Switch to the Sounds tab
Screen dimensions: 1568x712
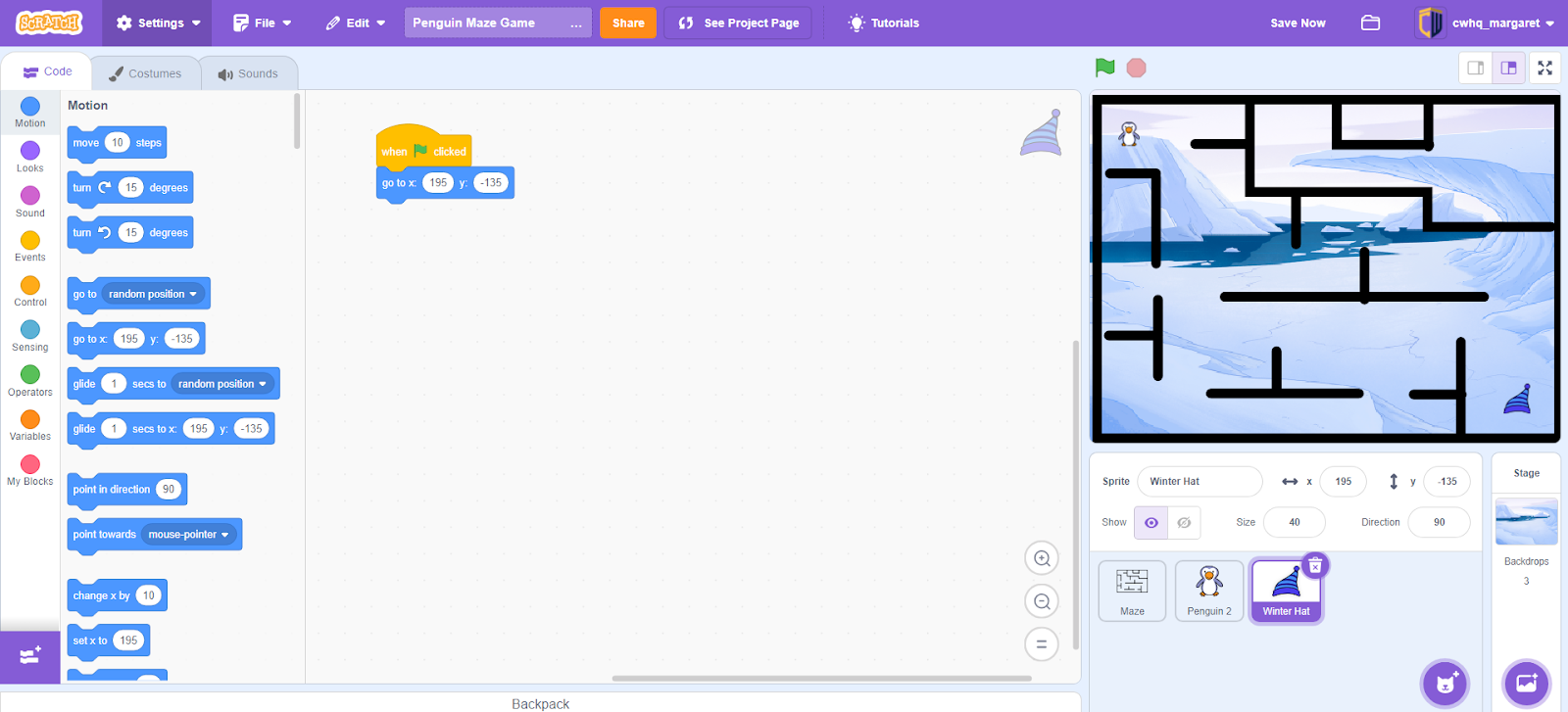click(248, 73)
